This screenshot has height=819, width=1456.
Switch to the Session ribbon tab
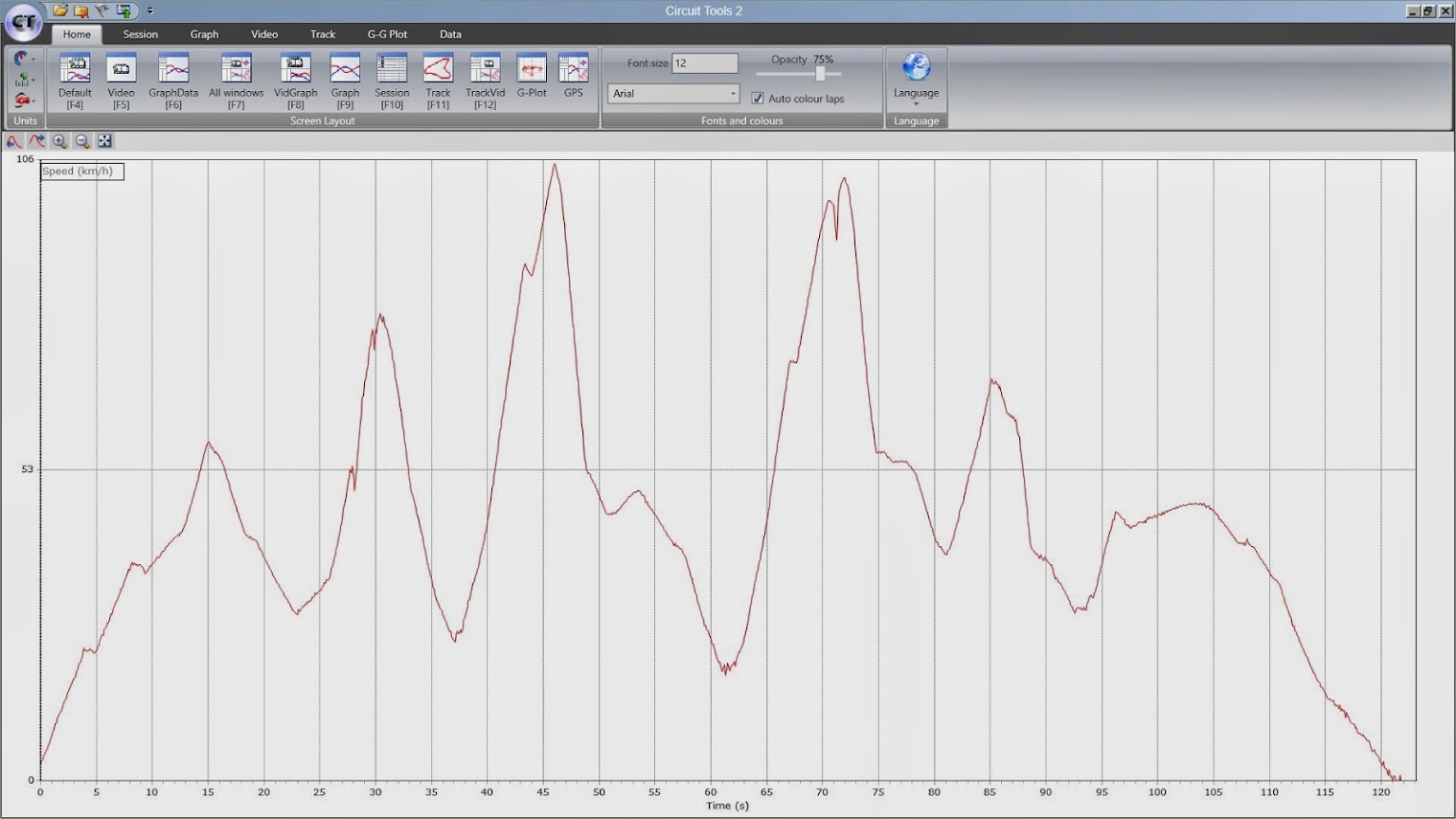coord(140,34)
